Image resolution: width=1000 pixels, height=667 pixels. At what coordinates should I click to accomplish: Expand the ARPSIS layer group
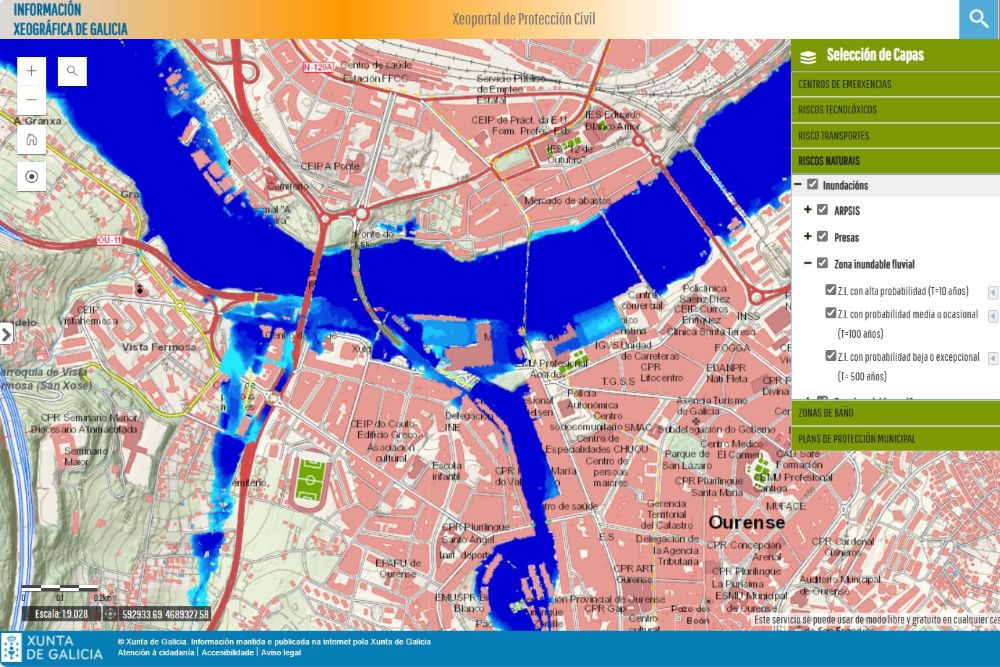[808, 210]
